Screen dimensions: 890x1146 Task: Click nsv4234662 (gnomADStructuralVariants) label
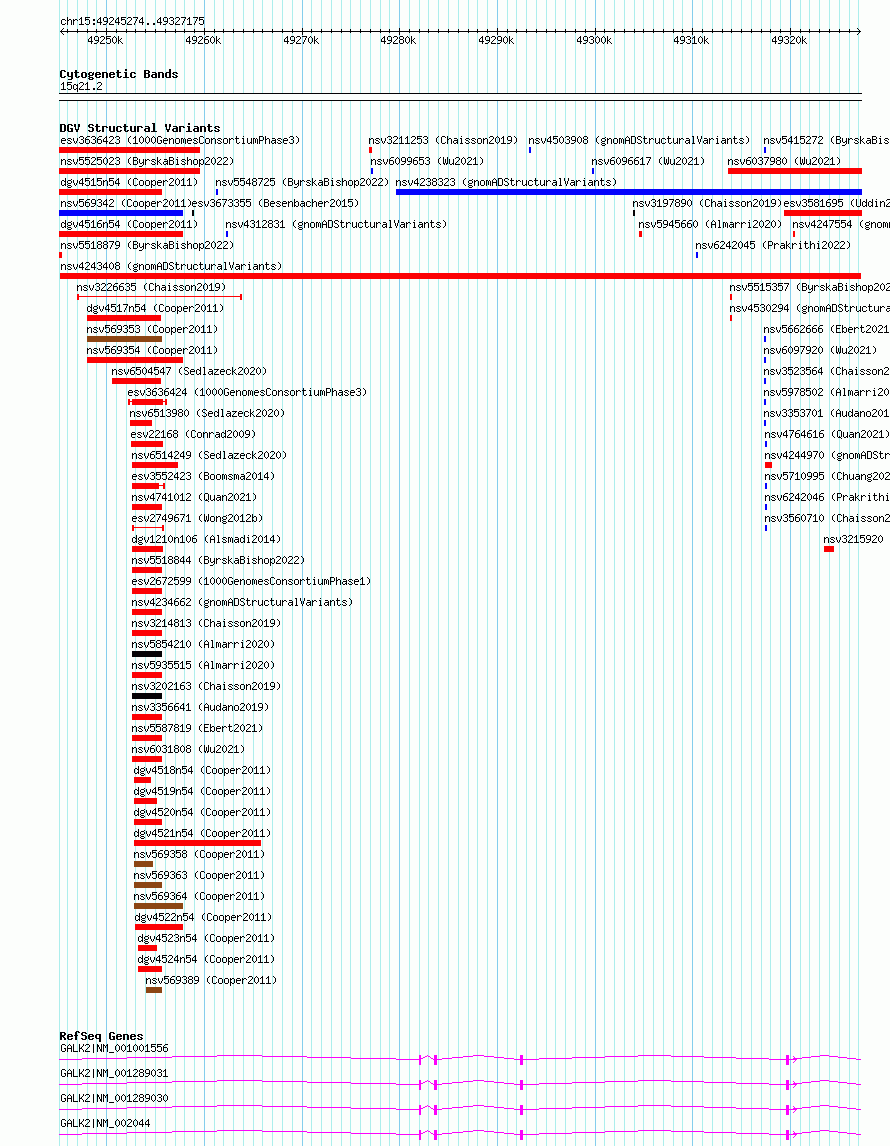[242, 603]
